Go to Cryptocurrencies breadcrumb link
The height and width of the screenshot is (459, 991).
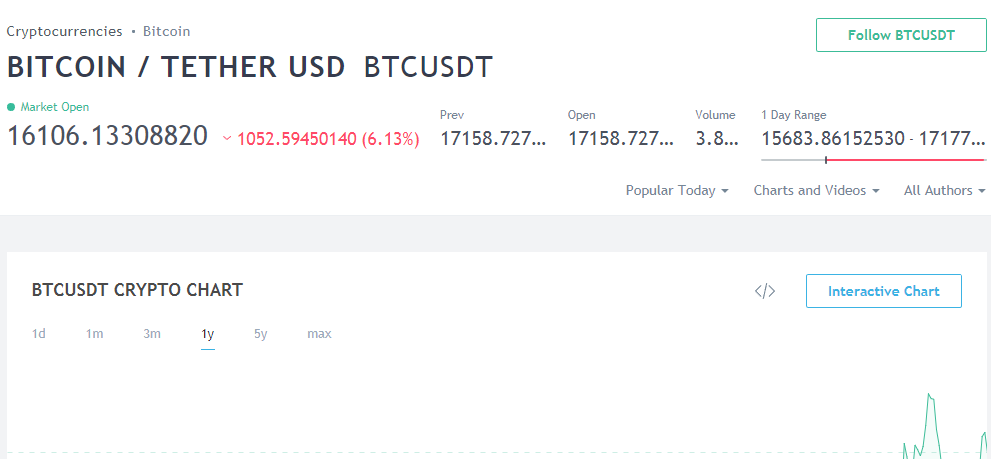coord(64,31)
